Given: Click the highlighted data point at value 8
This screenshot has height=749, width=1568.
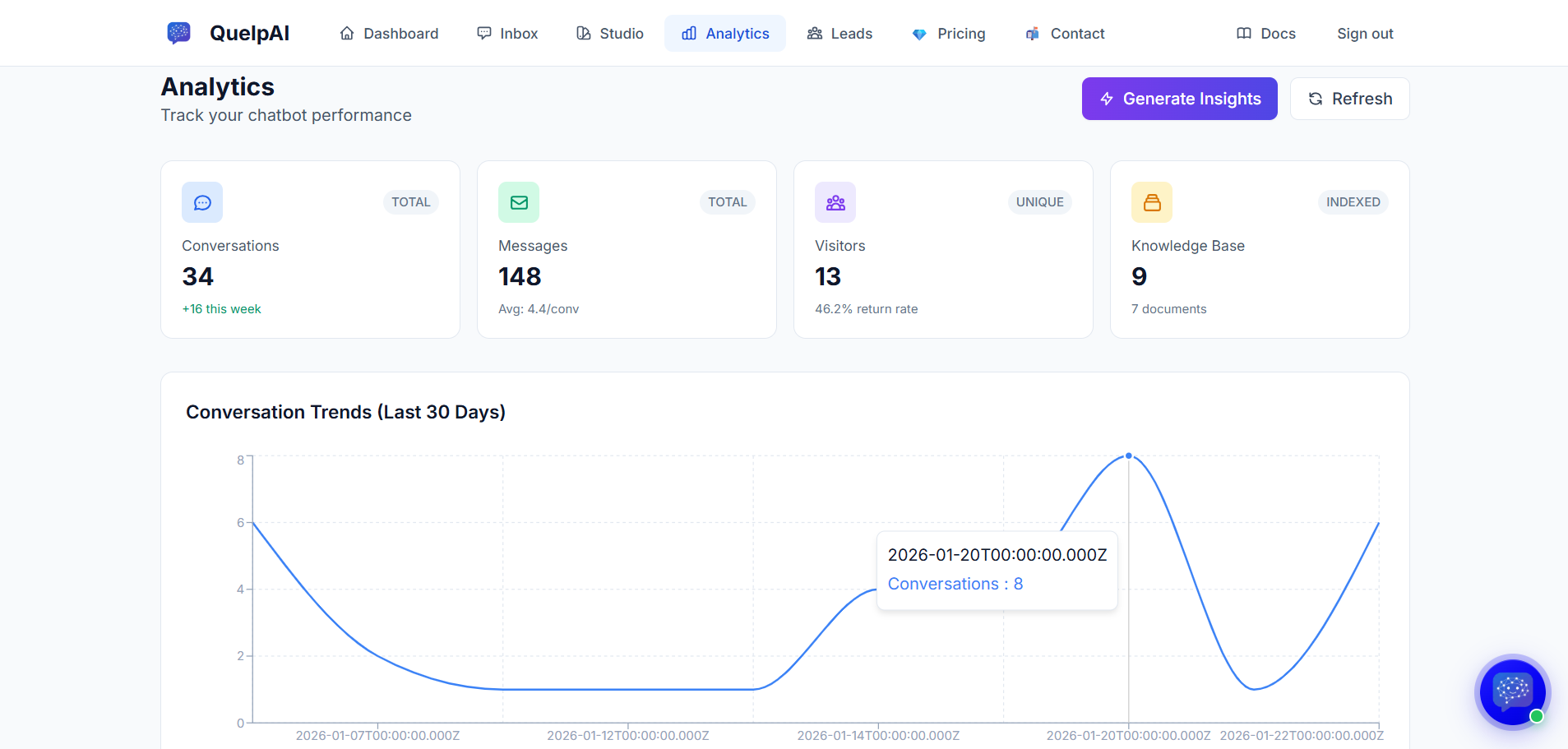Looking at the screenshot, I should point(1129,455).
